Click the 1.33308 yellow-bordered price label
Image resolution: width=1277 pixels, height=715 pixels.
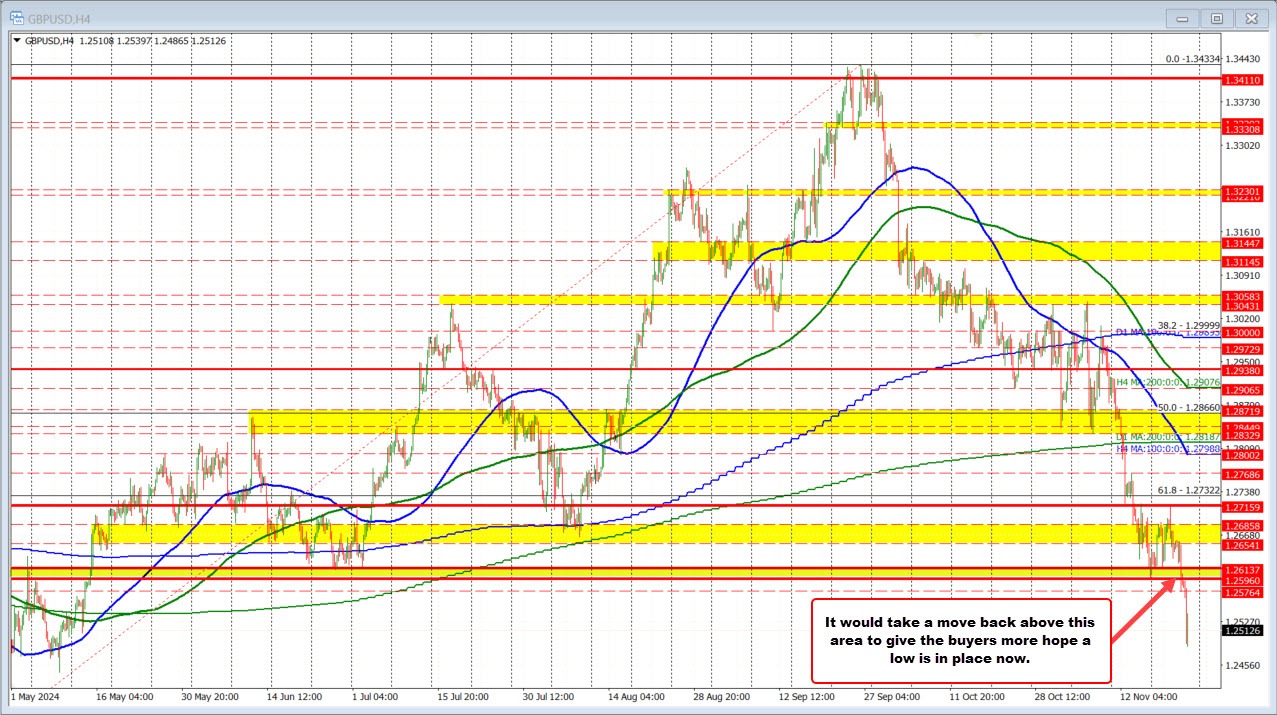(x=1243, y=128)
